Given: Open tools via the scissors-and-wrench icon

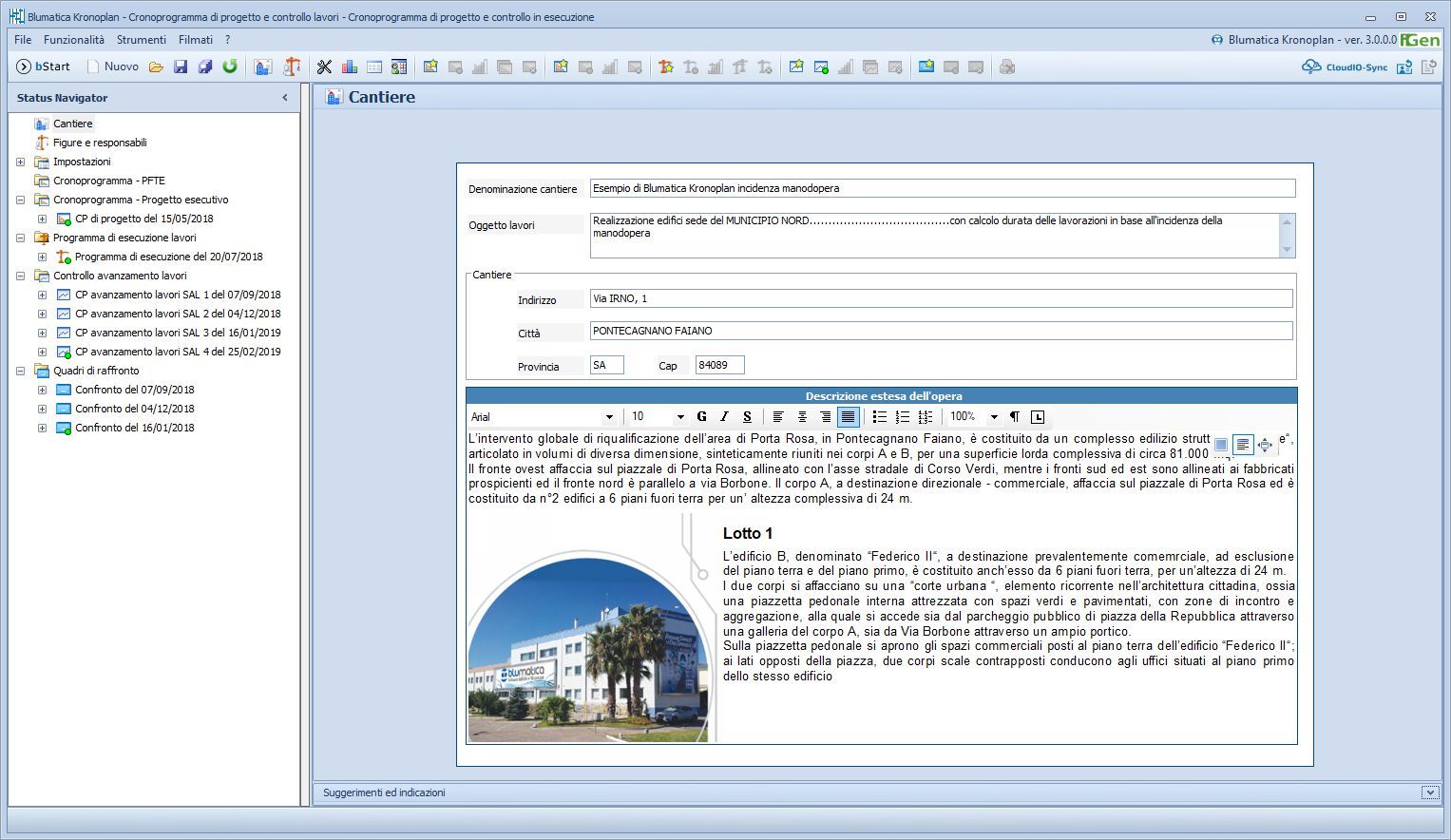Looking at the screenshot, I should [324, 67].
